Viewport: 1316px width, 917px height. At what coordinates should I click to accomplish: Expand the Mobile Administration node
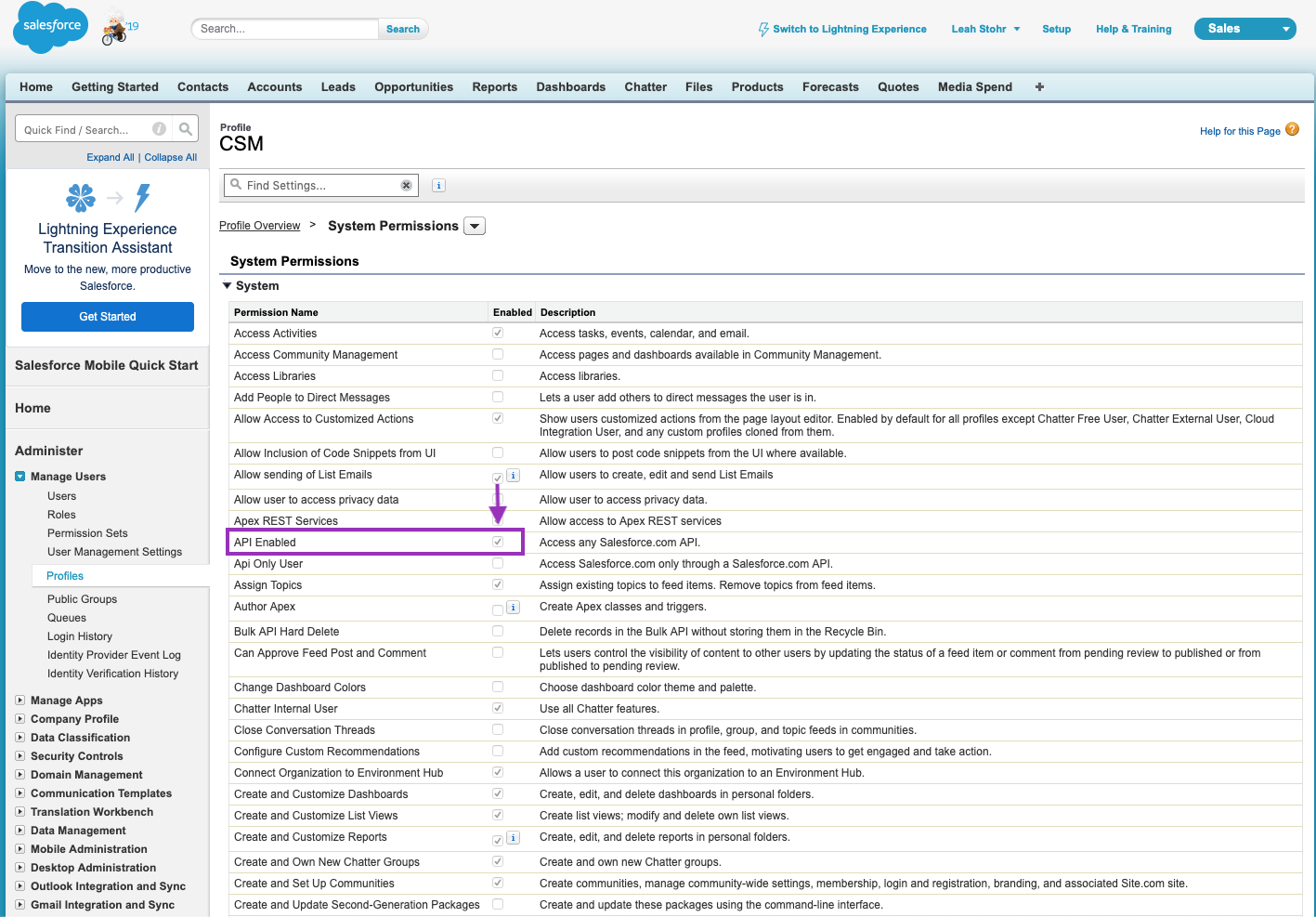(20, 849)
